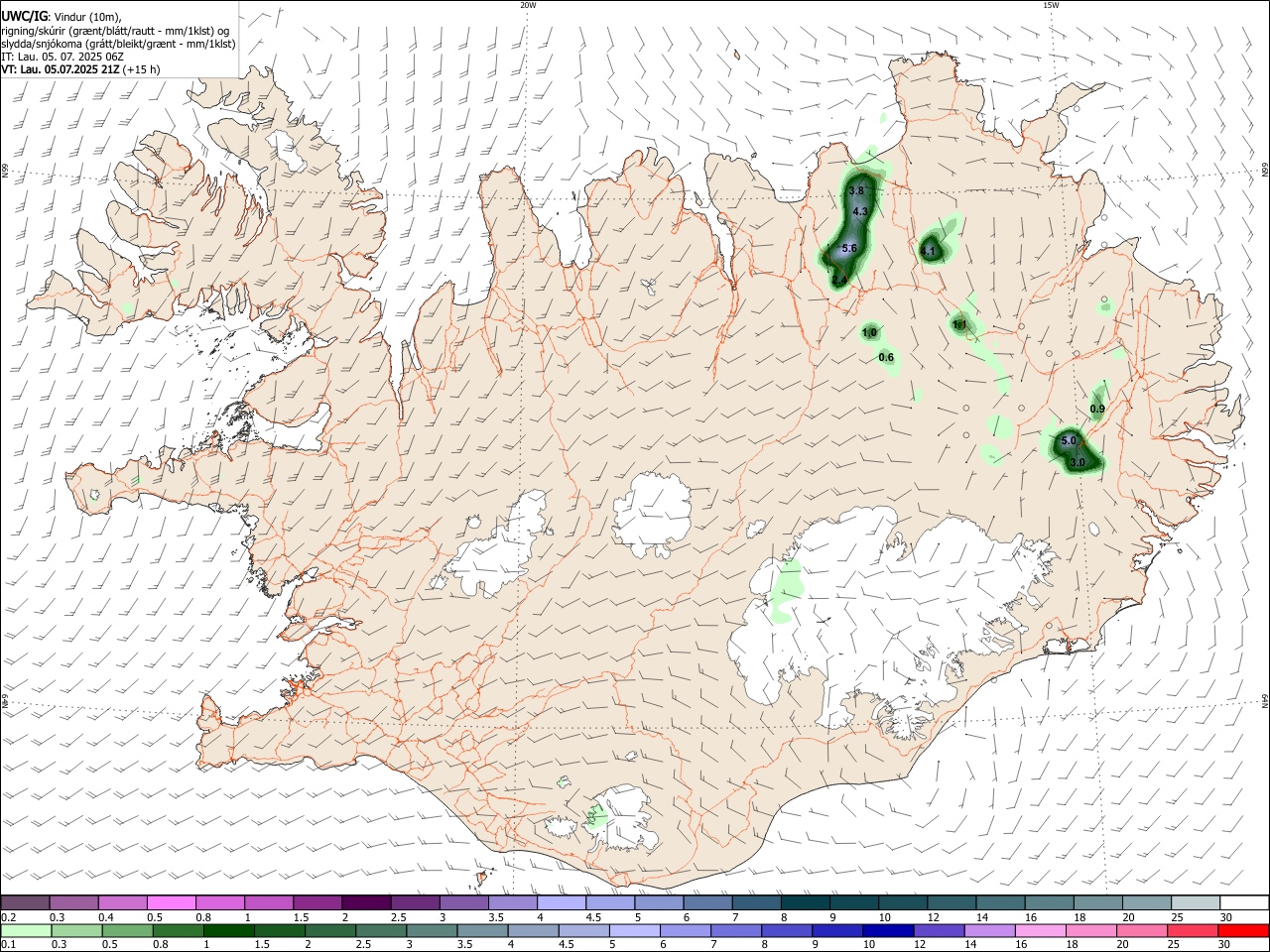The width and height of the screenshot is (1270, 952).
Task: Select the bright red 30 swatch in lower legend
Action: click(1243, 930)
